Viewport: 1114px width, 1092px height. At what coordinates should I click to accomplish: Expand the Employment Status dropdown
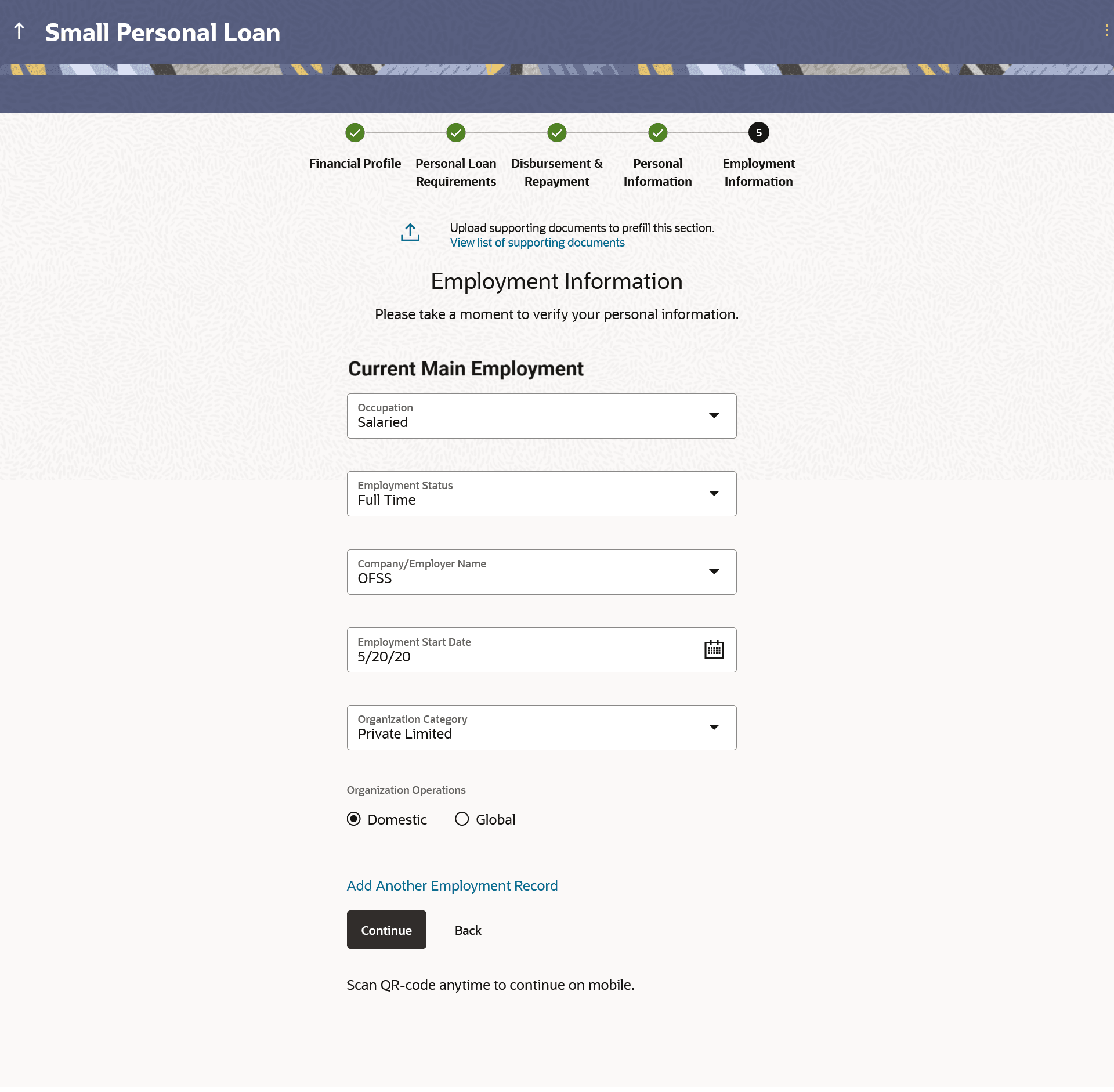pyautogui.click(x=714, y=494)
